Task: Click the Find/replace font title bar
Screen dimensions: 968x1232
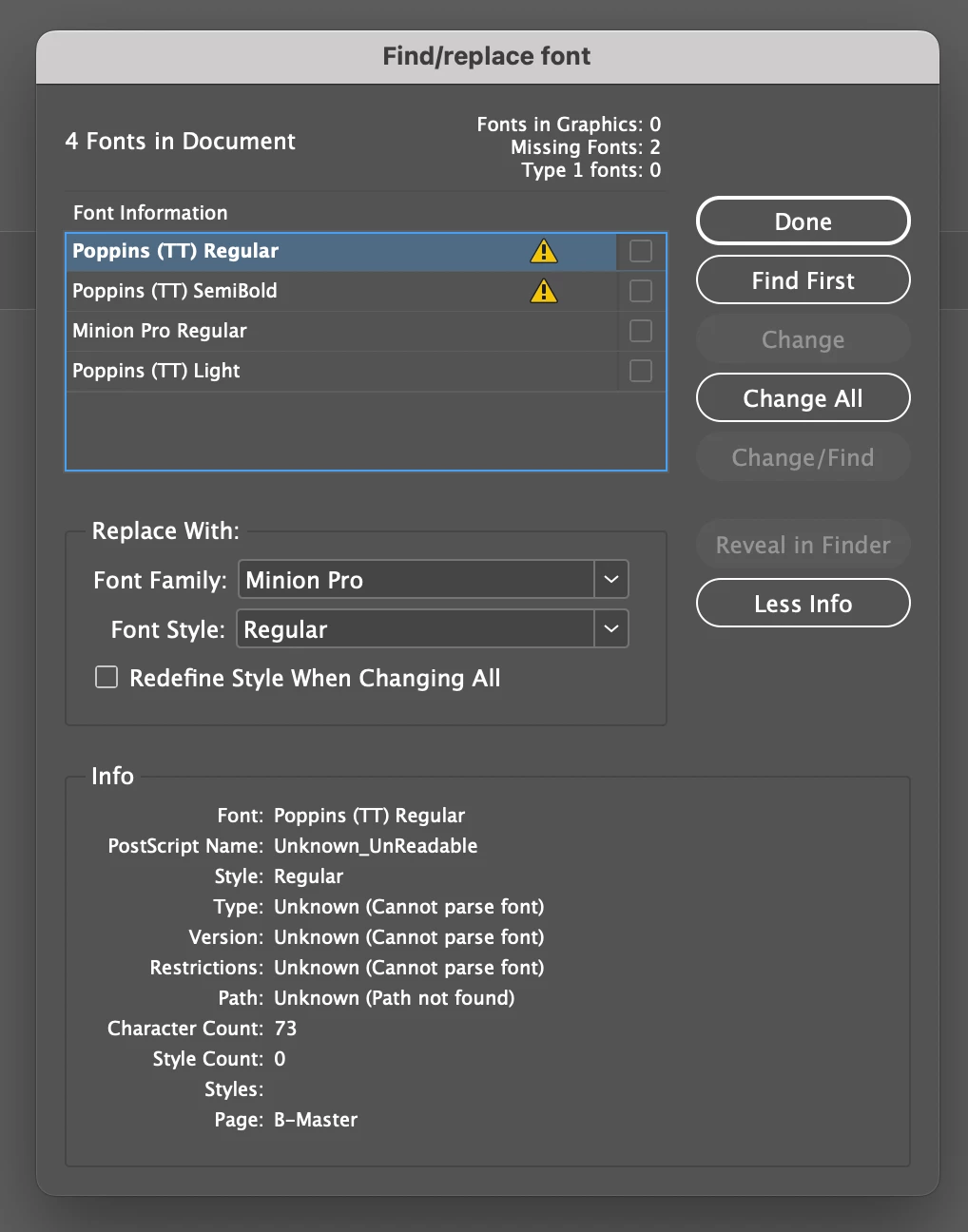Action: [x=487, y=56]
